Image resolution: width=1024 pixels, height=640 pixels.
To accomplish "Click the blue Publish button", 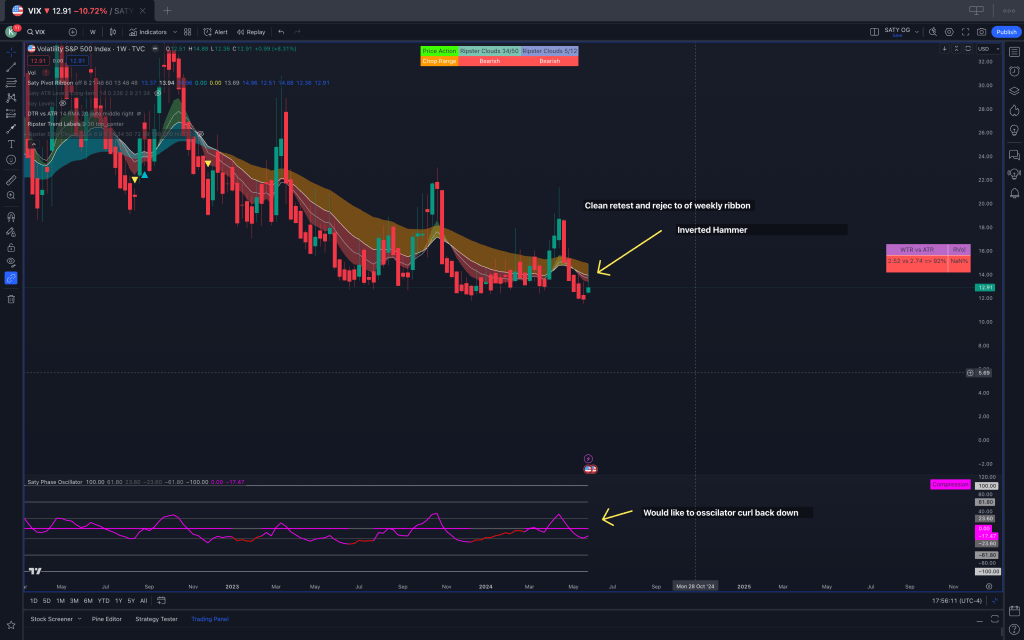I will coord(1005,32).
